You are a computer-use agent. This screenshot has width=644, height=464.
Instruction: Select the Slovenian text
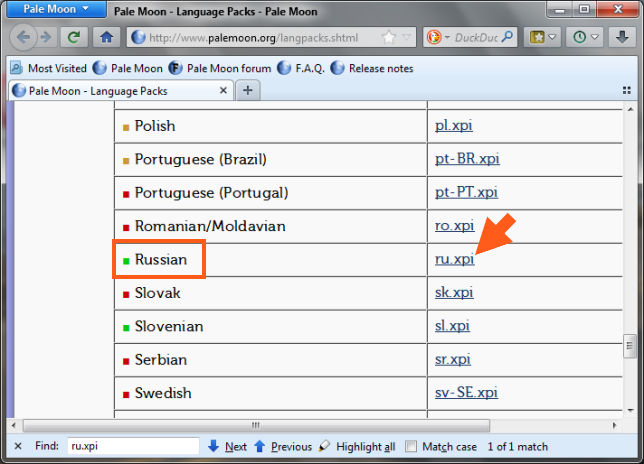click(169, 326)
